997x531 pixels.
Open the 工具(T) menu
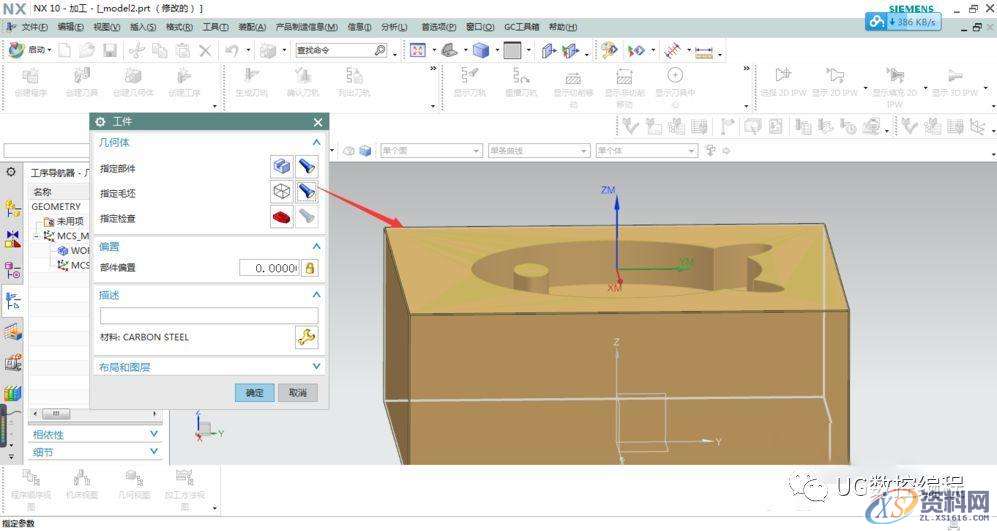(216, 27)
